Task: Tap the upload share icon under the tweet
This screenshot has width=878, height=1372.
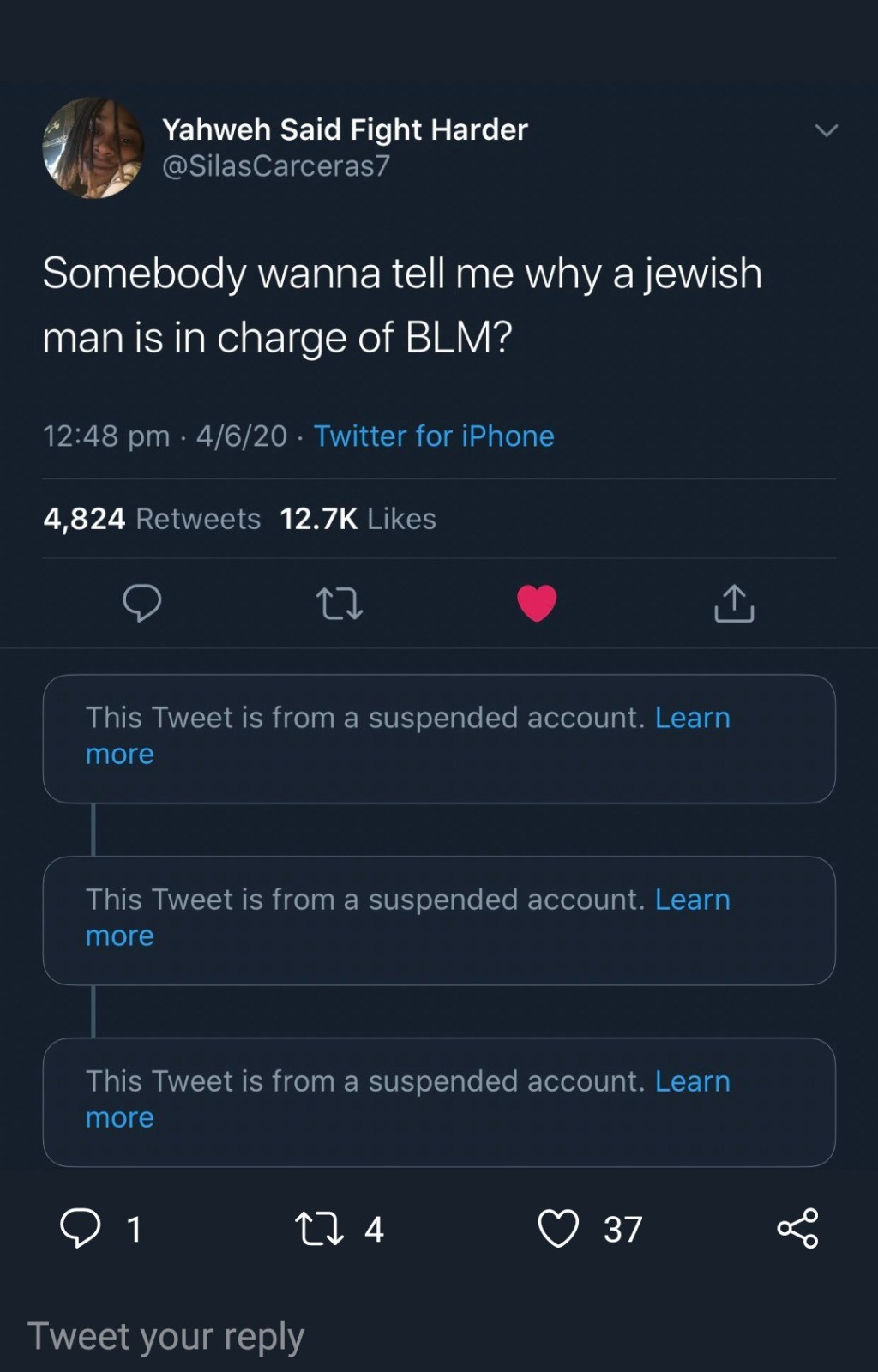Action: (x=734, y=603)
